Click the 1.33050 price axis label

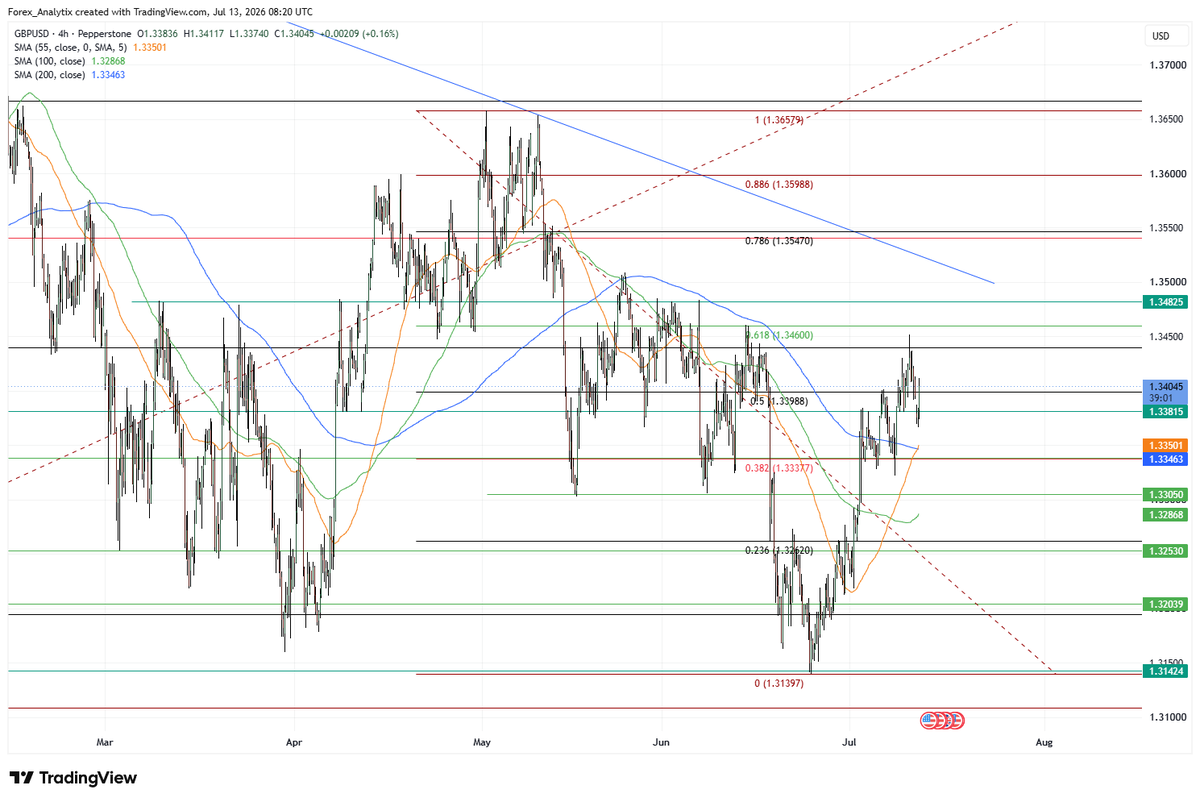(1167, 494)
